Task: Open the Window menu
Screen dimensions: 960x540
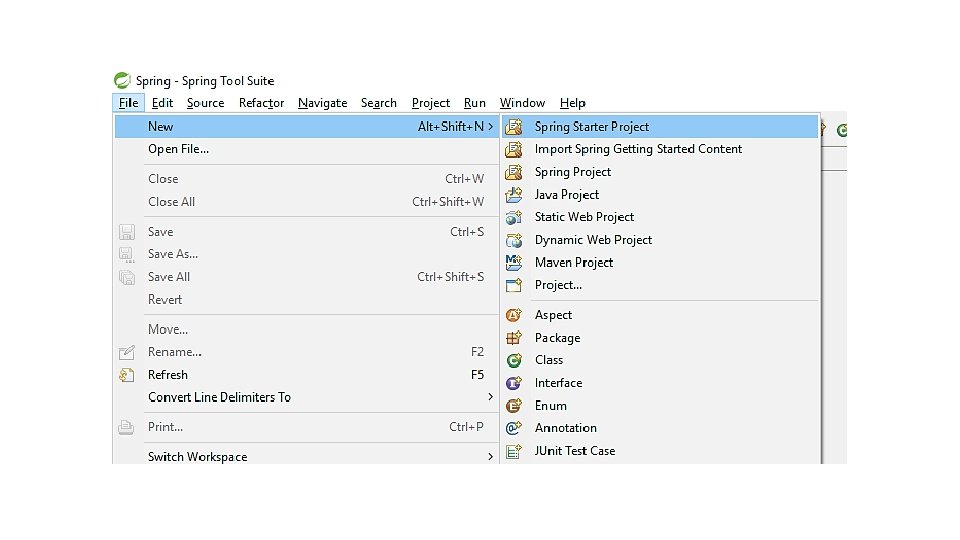Action: [x=522, y=103]
